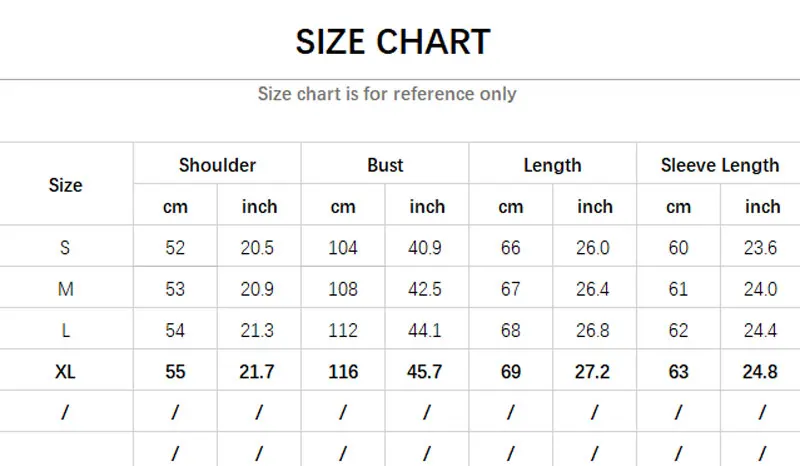Select the 44.1 bust inch cell
Viewport: 800px width, 466px height.
pyautogui.click(x=427, y=331)
